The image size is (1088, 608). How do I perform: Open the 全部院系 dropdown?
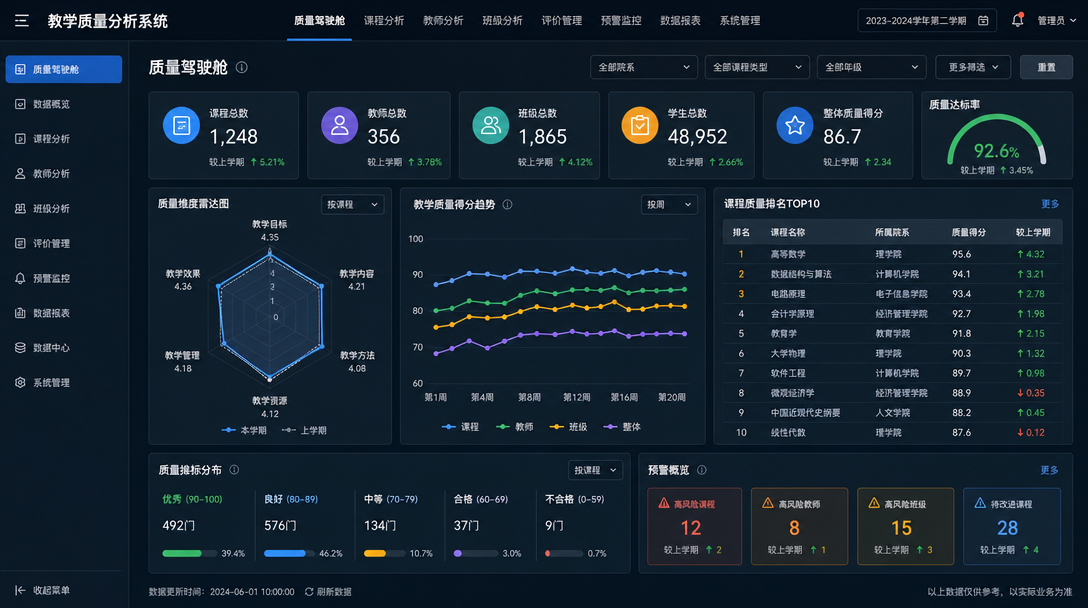point(644,67)
